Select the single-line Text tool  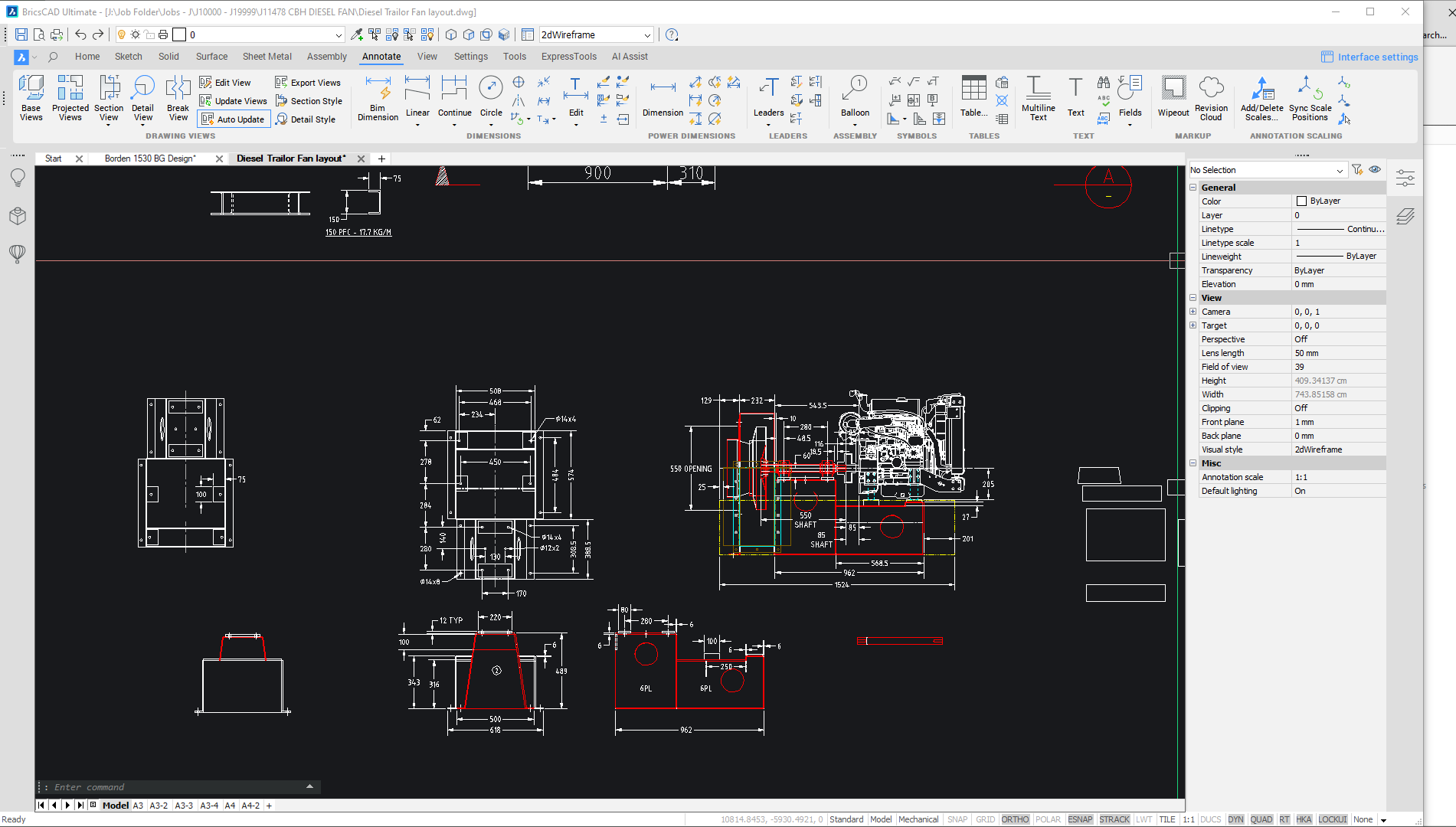[1075, 98]
